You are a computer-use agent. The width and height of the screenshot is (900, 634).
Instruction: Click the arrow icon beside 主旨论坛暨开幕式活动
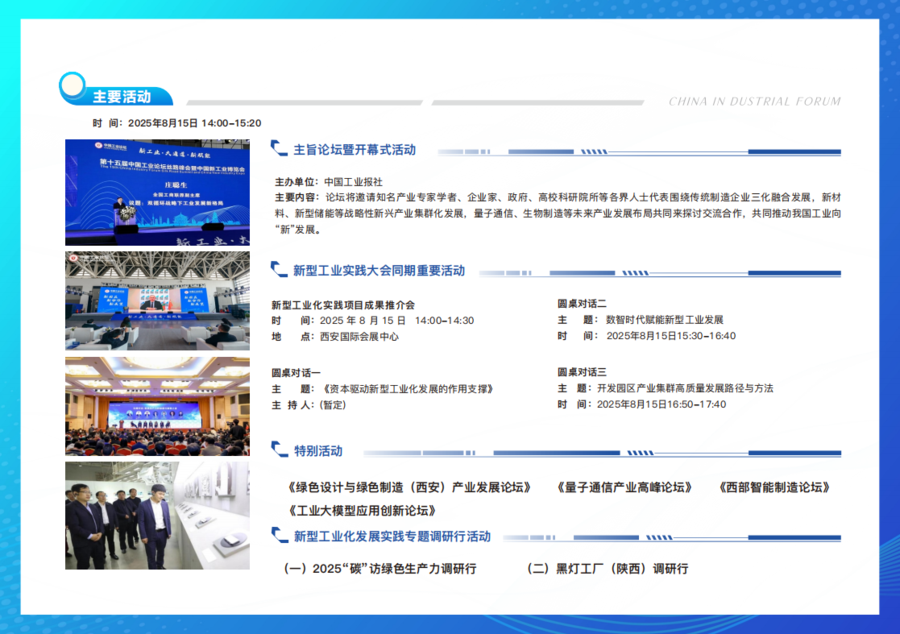pos(279,148)
